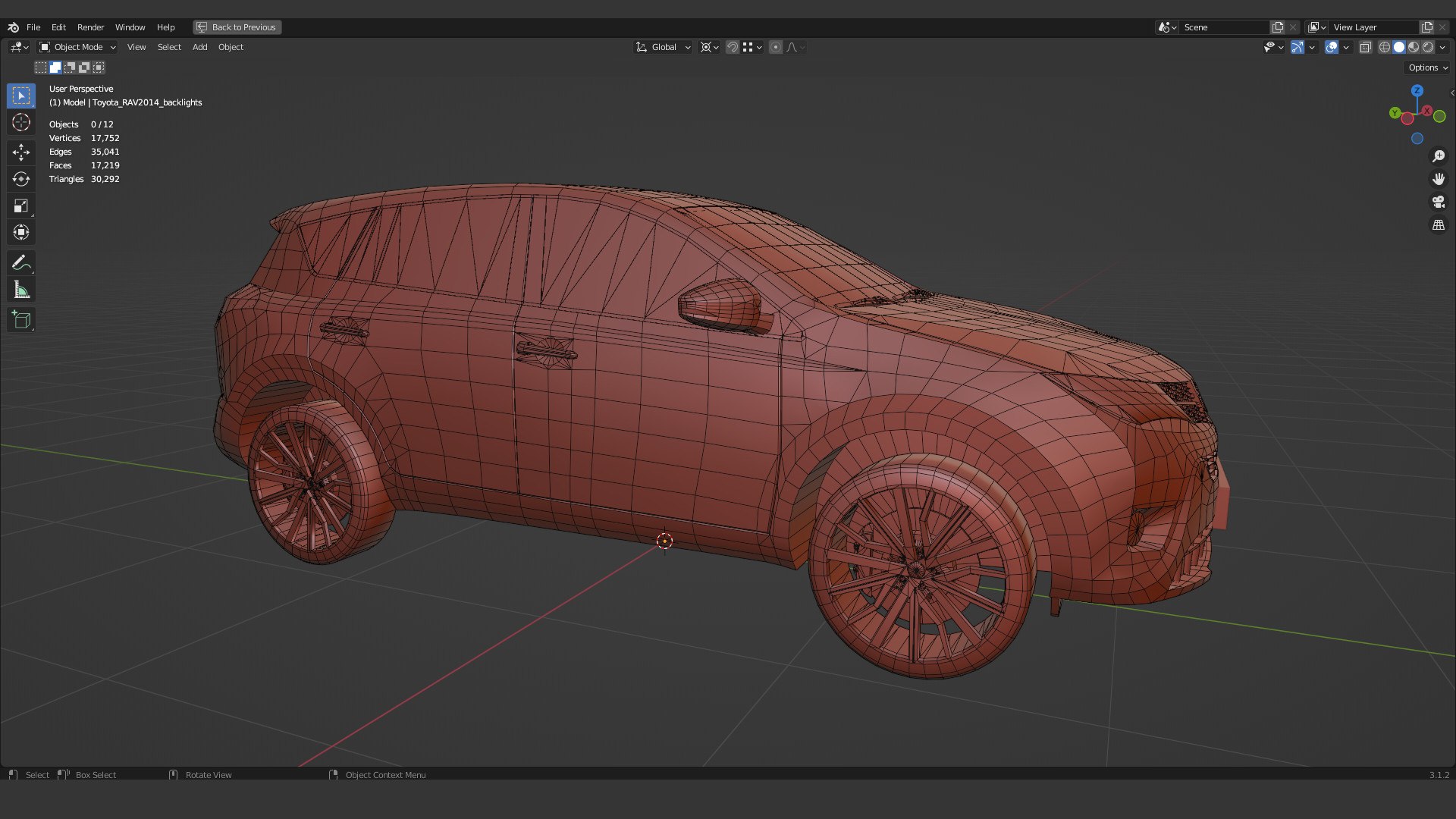The width and height of the screenshot is (1456, 819).
Task: Add new View Layer copy icon
Action: click(1427, 27)
